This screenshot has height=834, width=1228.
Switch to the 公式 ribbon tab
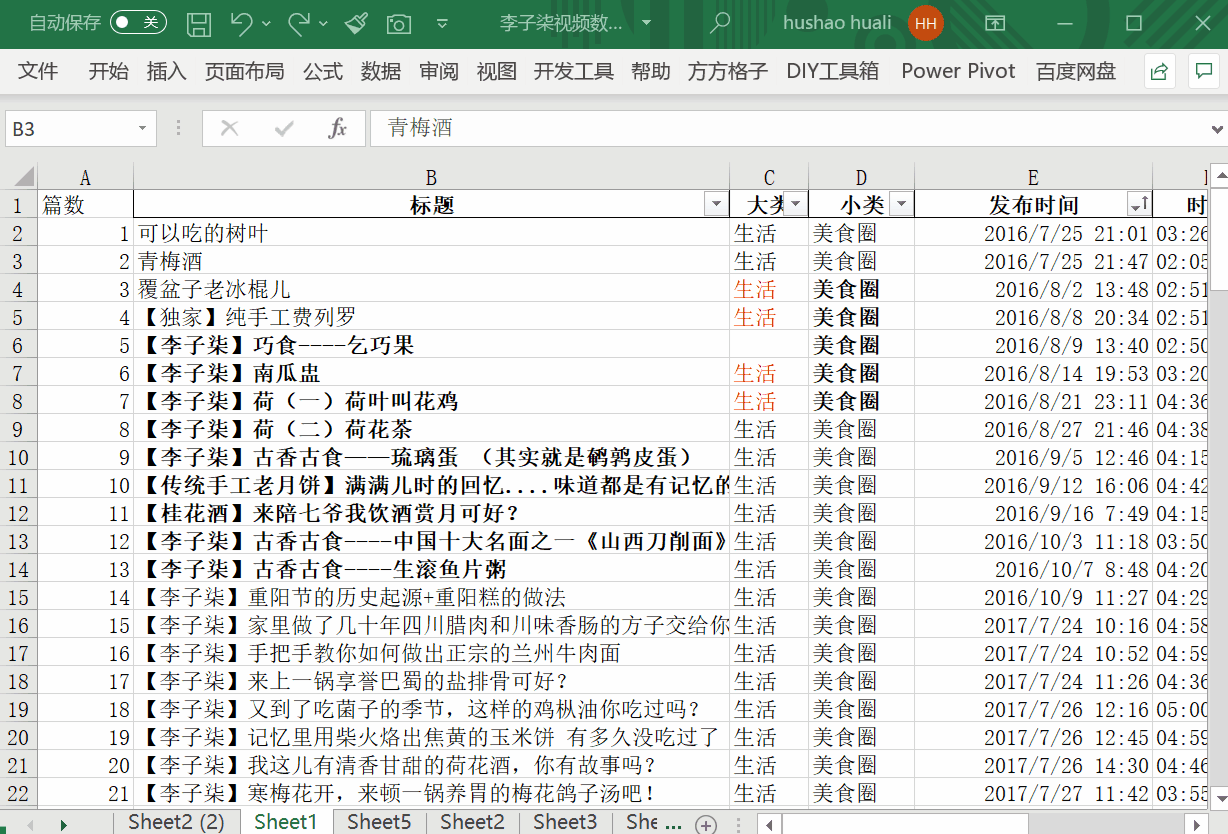[x=323, y=71]
